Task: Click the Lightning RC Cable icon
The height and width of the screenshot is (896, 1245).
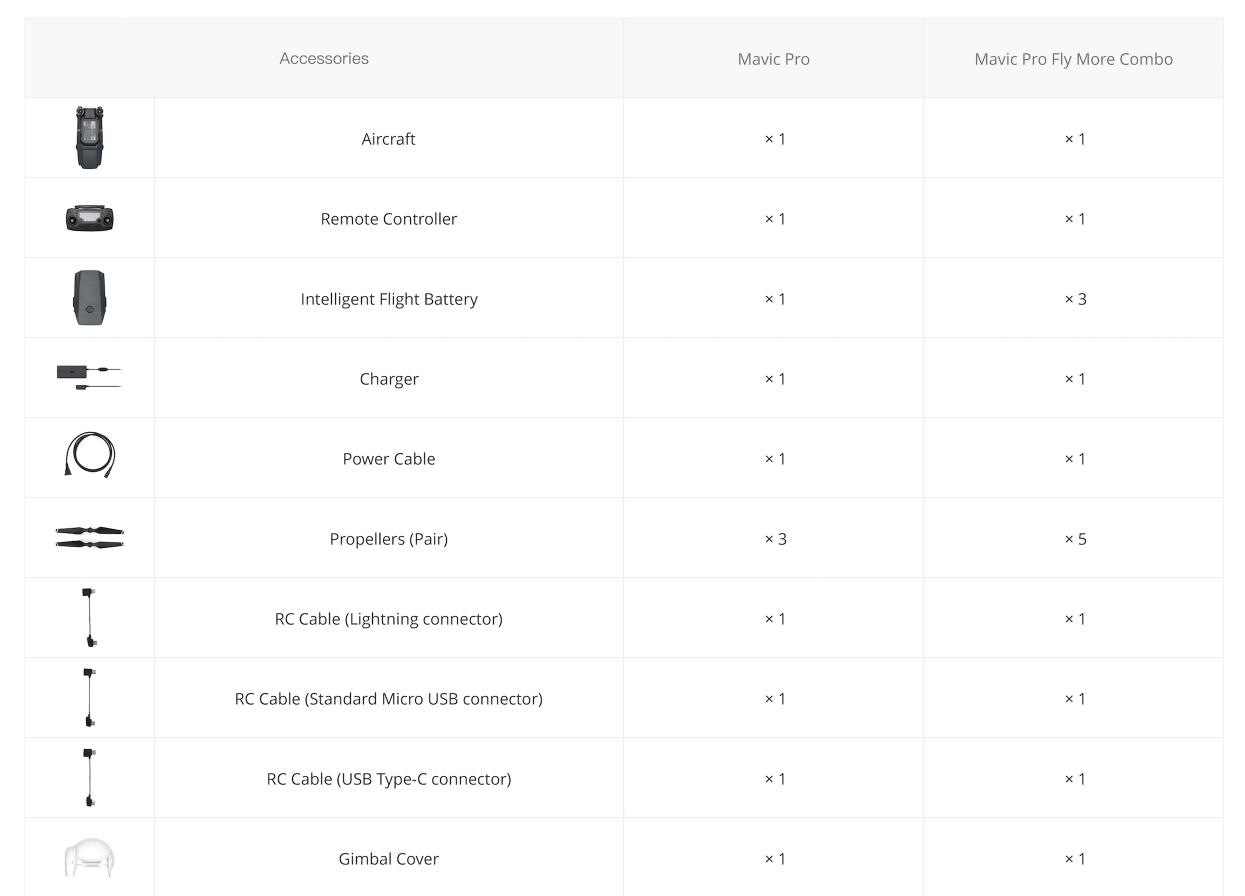Action: pos(89,617)
